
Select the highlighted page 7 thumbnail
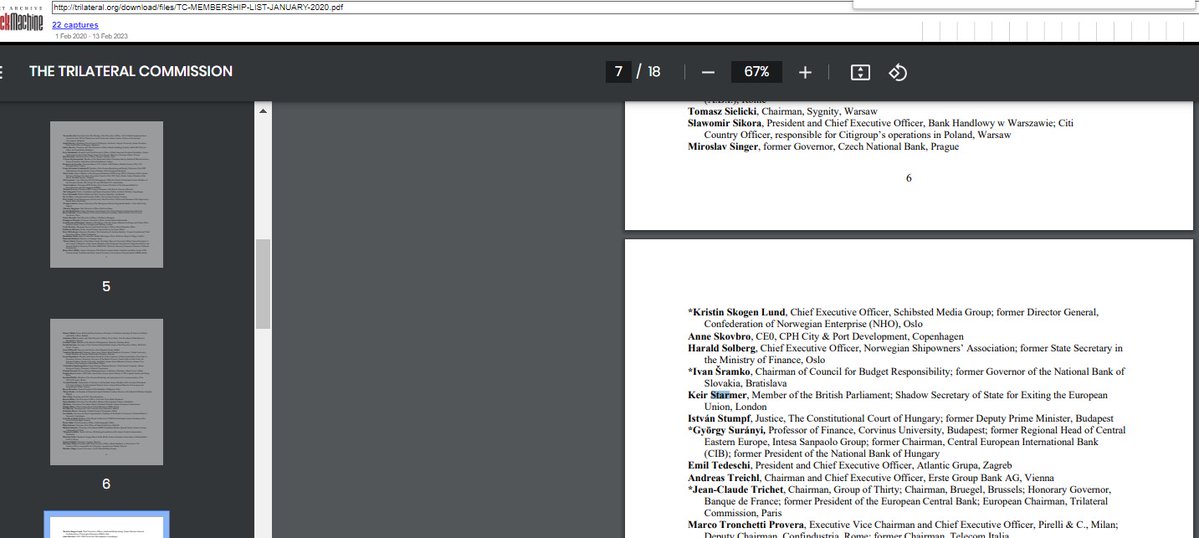click(x=106, y=525)
